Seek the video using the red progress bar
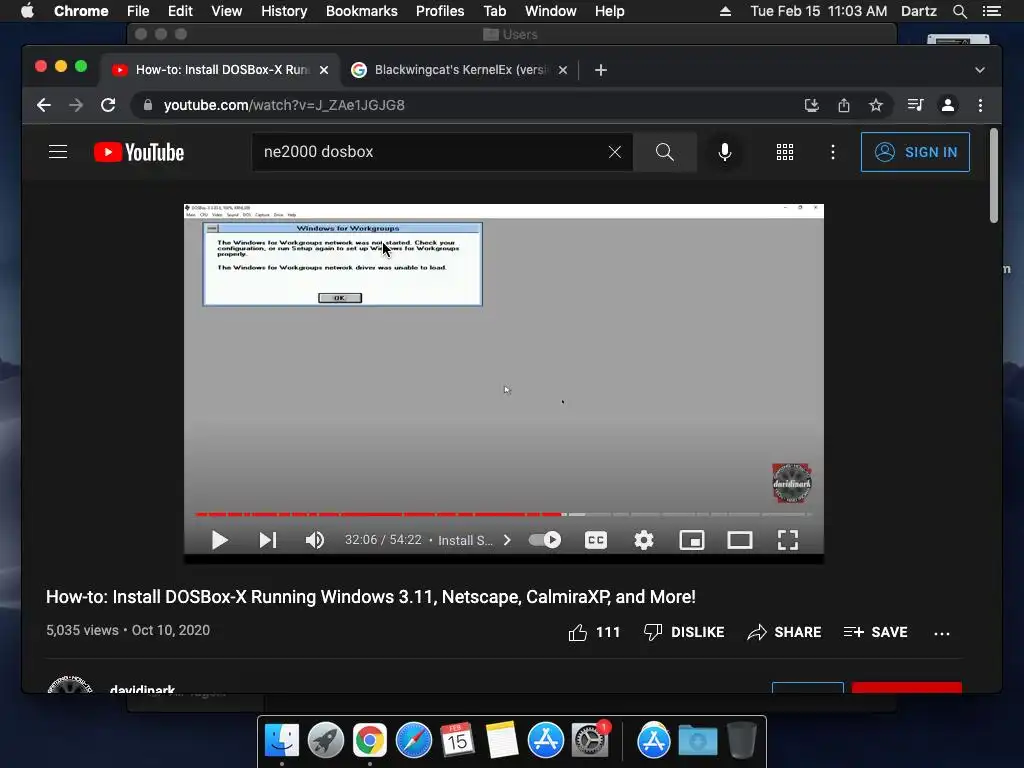Viewport: 1024px width, 768px height. (x=503, y=515)
